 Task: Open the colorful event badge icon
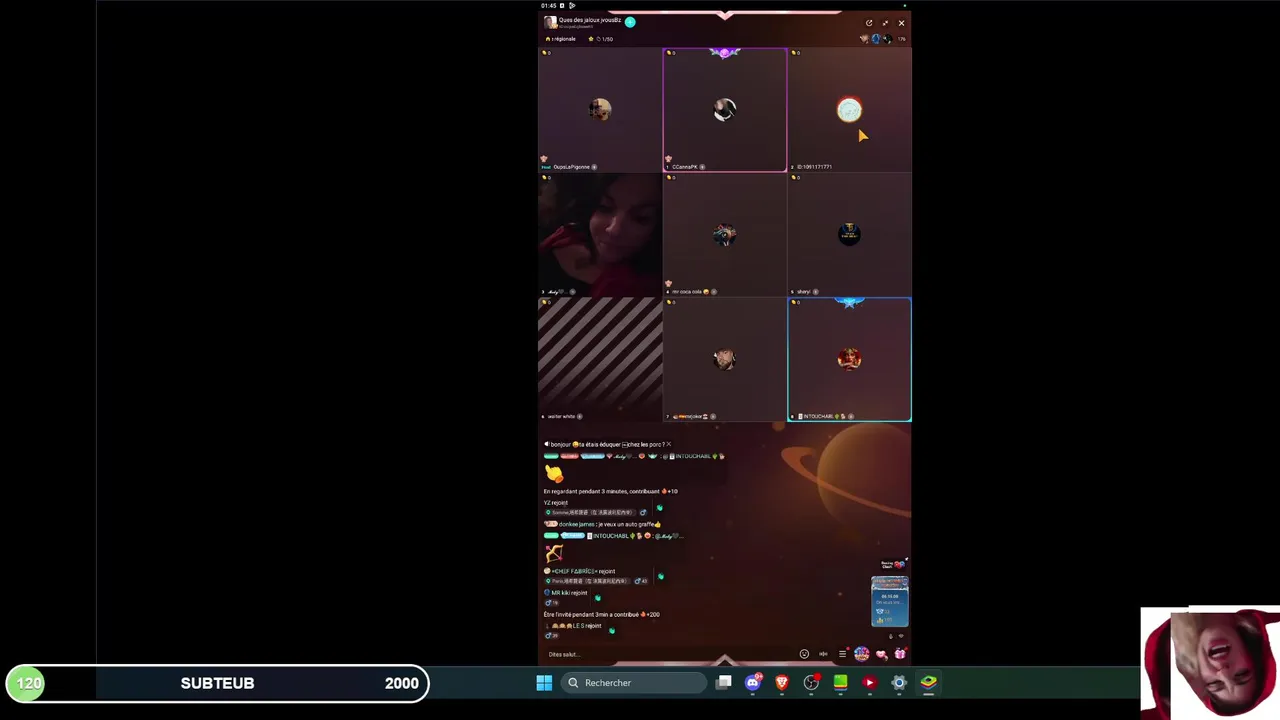(861, 654)
